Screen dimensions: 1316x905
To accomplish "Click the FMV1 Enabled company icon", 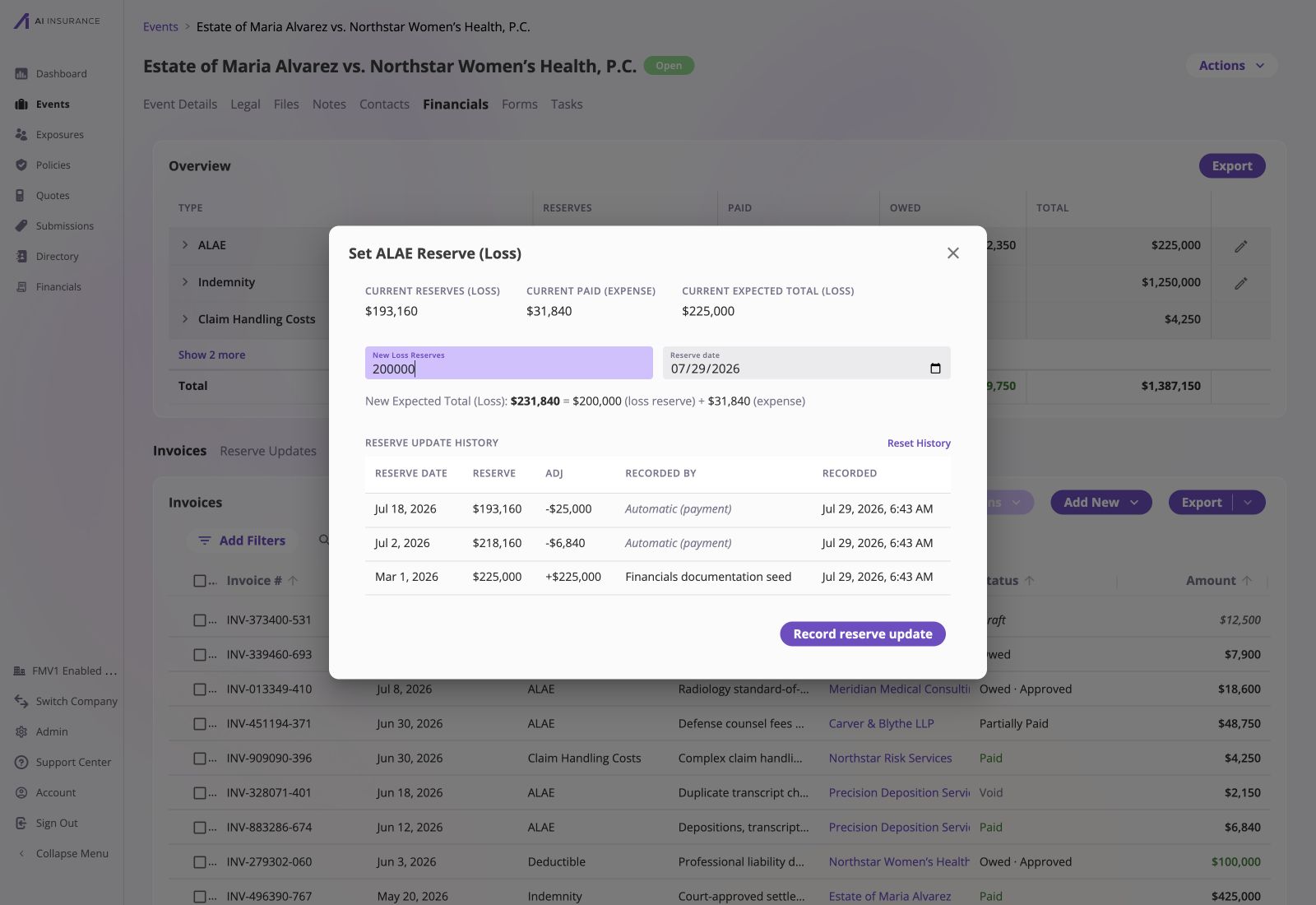I will point(20,671).
